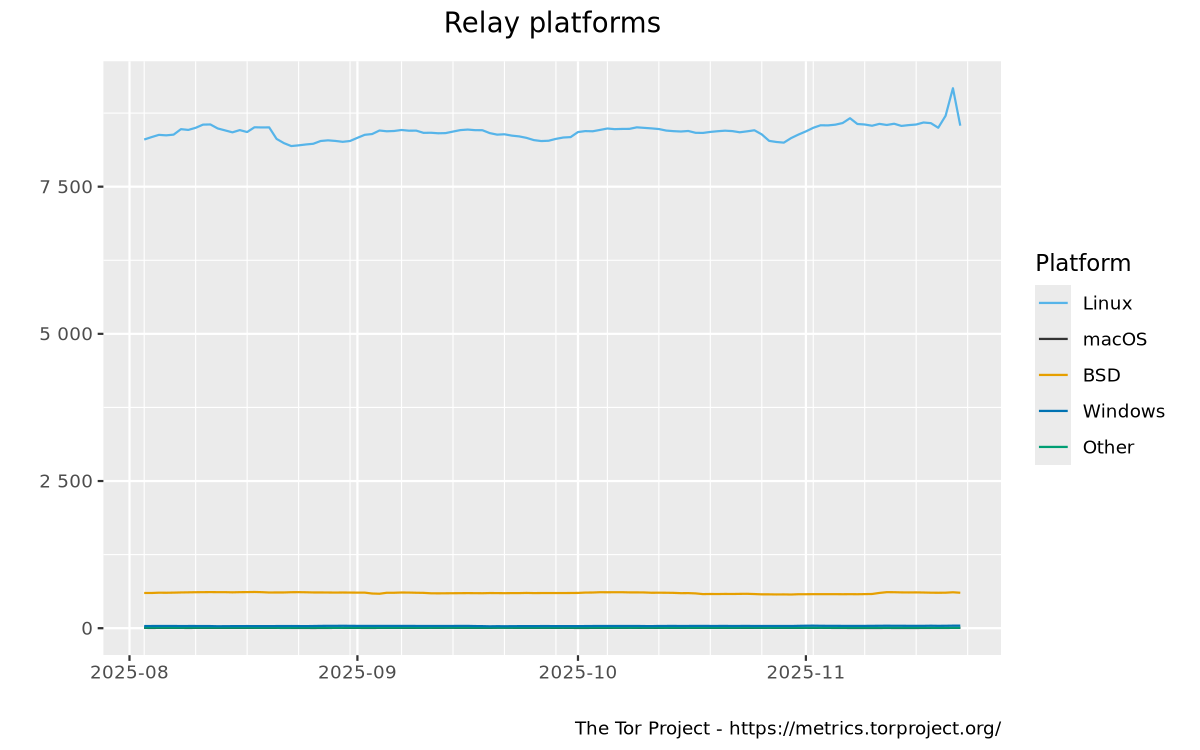This screenshot has width=1200, height=750.
Task: Open the macOS legend entry options
Action: coord(1114,339)
